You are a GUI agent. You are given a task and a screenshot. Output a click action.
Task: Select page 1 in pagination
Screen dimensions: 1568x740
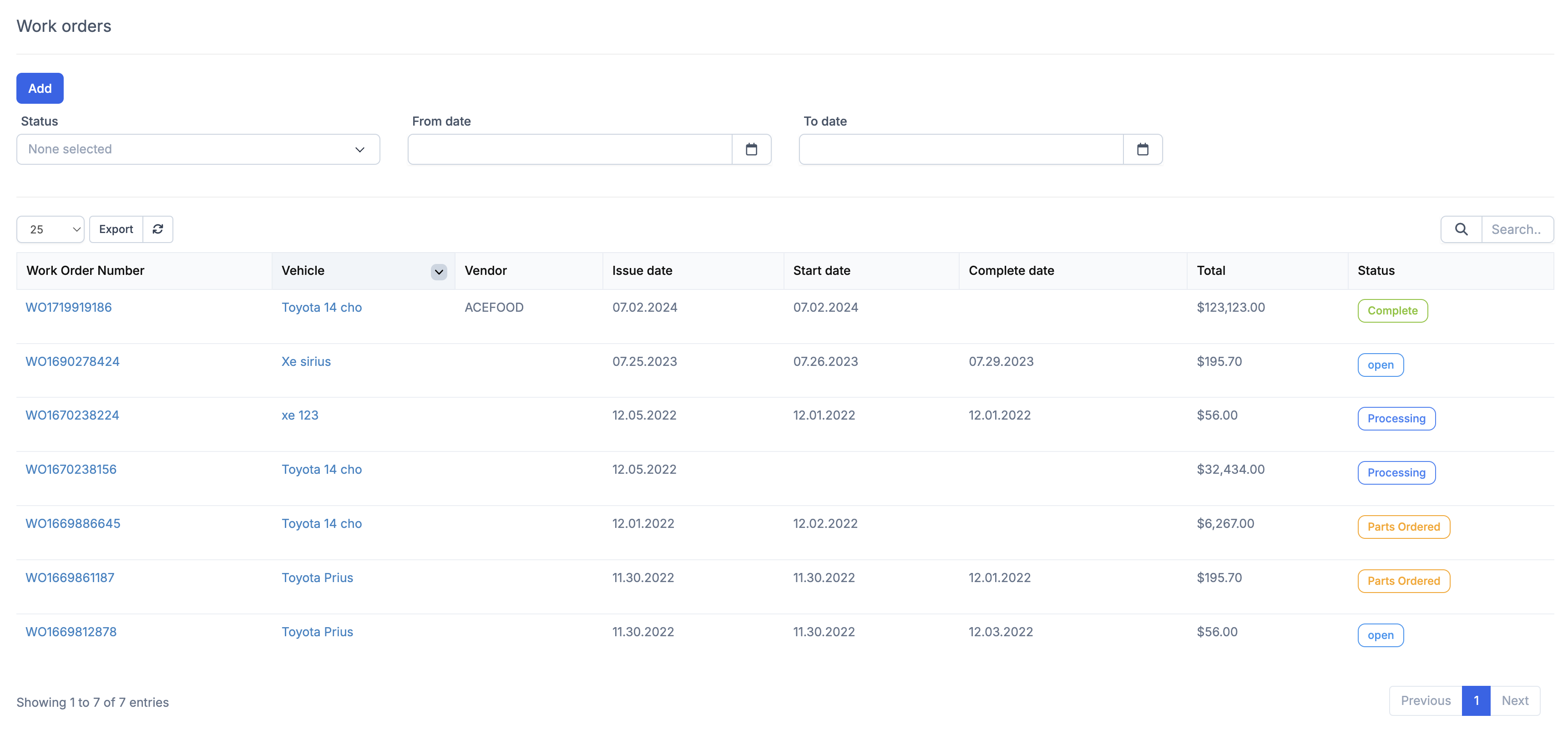point(1476,700)
